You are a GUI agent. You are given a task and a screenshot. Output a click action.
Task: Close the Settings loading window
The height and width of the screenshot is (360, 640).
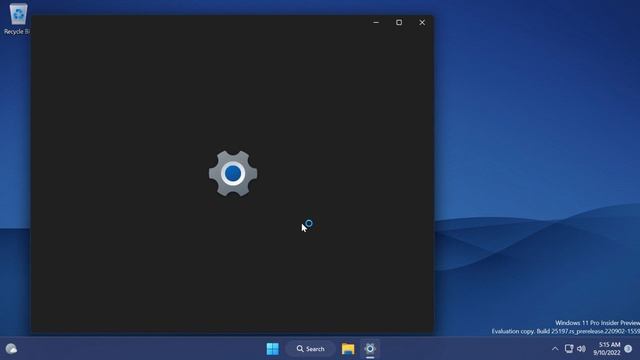pyautogui.click(x=422, y=22)
